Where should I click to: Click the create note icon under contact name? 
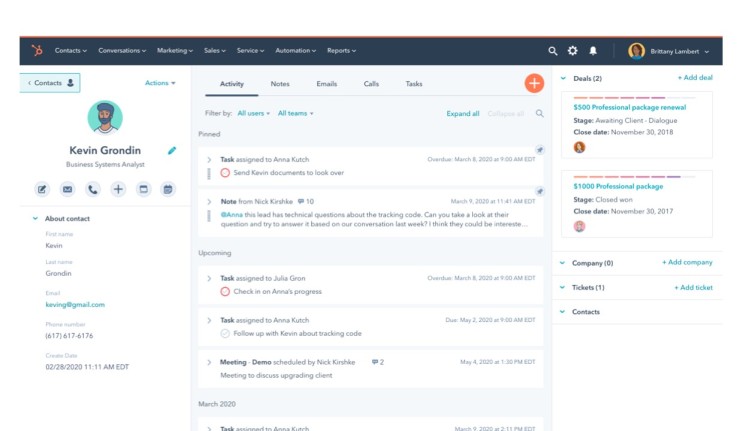pyautogui.click(x=43, y=188)
